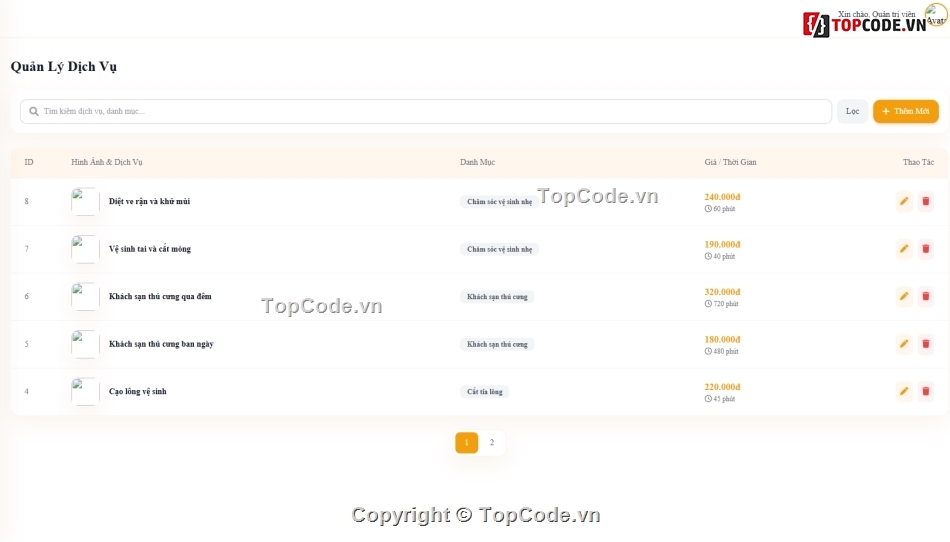Edit service "Vệ sinh tai và cắt móng"
Viewport: 950px width, 542px height.
coord(904,249)
